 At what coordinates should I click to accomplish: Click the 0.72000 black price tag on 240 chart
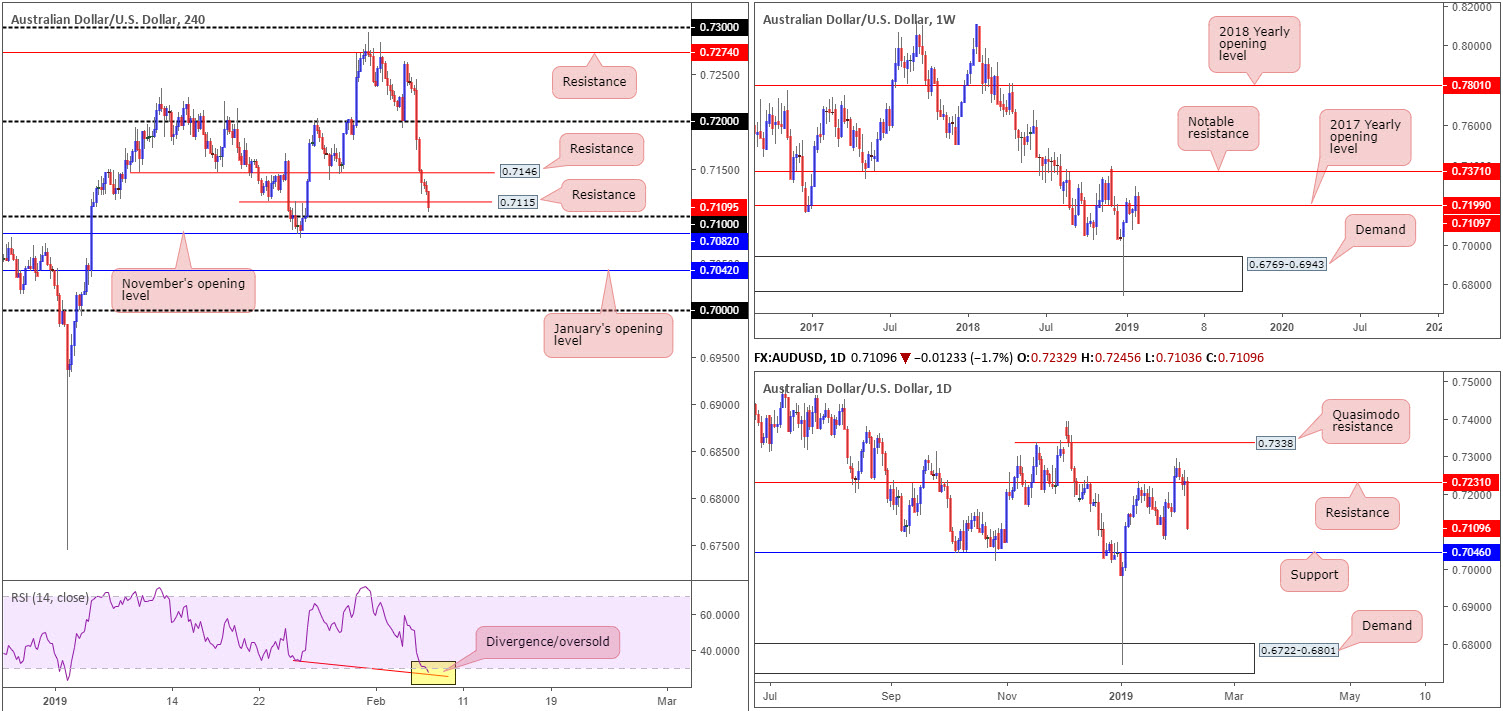[718, 121]
